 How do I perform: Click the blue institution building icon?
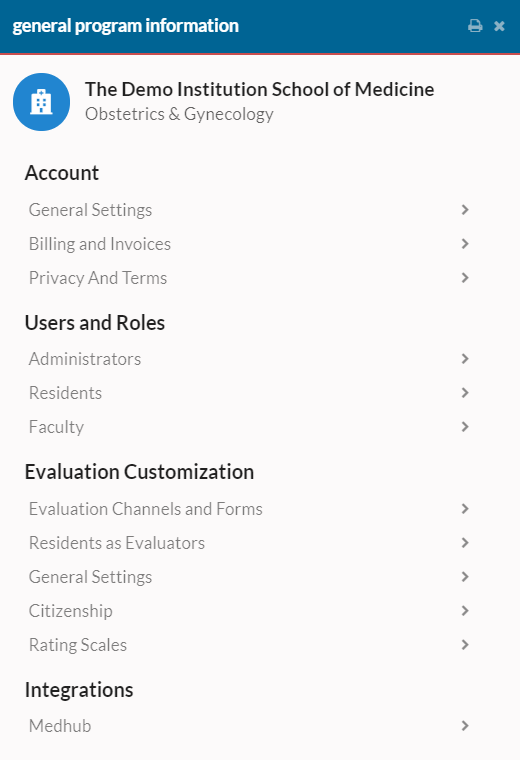[41, 102]
